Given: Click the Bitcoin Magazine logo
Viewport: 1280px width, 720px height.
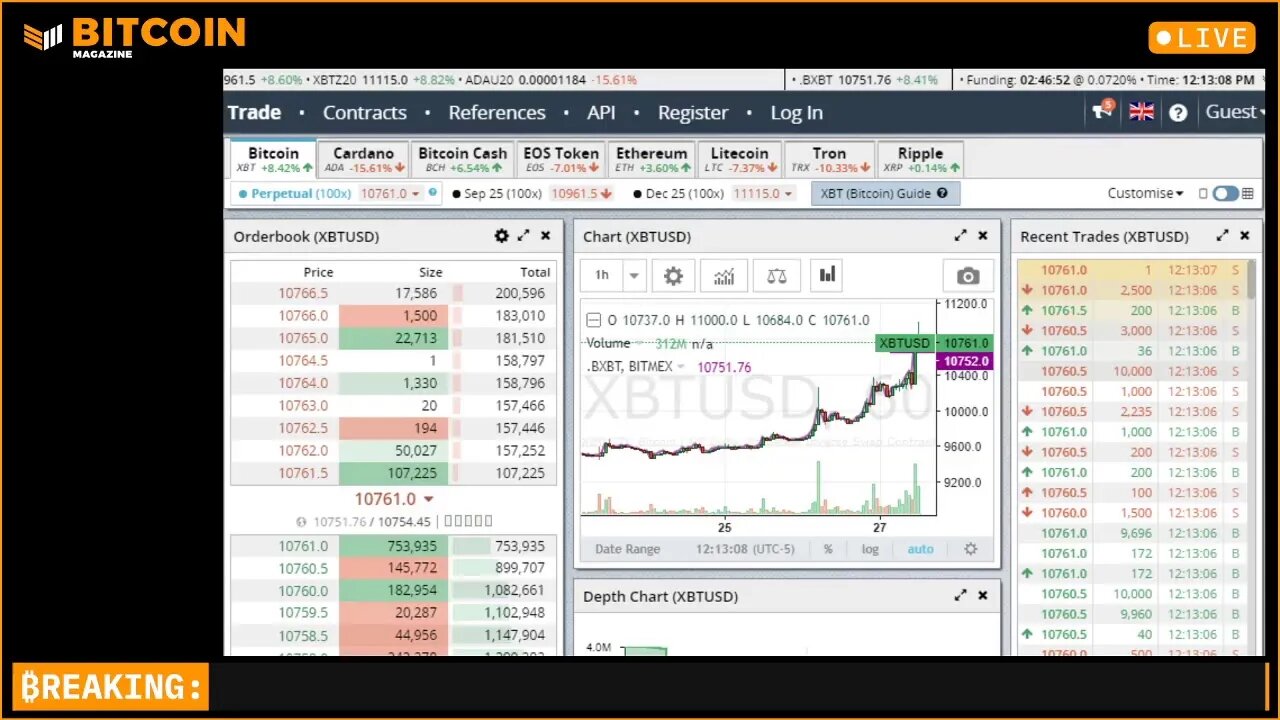Looking at the screenshot, I should click(x=135, y=37).
